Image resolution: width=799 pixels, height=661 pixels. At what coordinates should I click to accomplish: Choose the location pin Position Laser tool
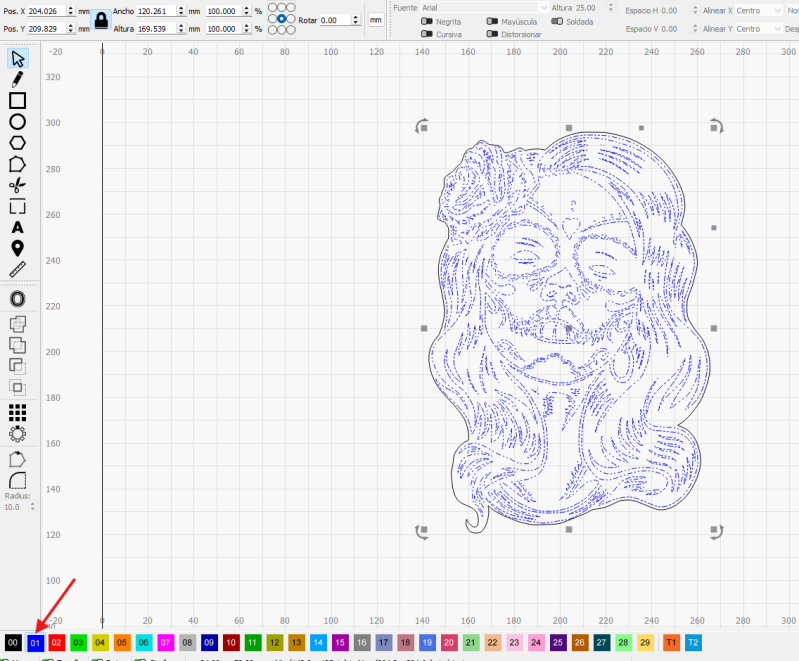(x=17, y=248)
